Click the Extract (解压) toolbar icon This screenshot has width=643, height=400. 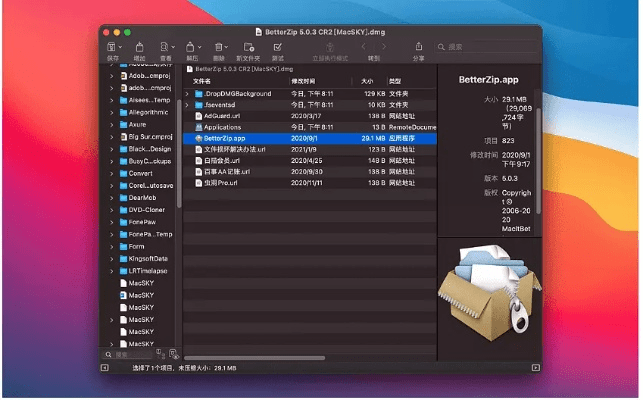tap(192, 47)
